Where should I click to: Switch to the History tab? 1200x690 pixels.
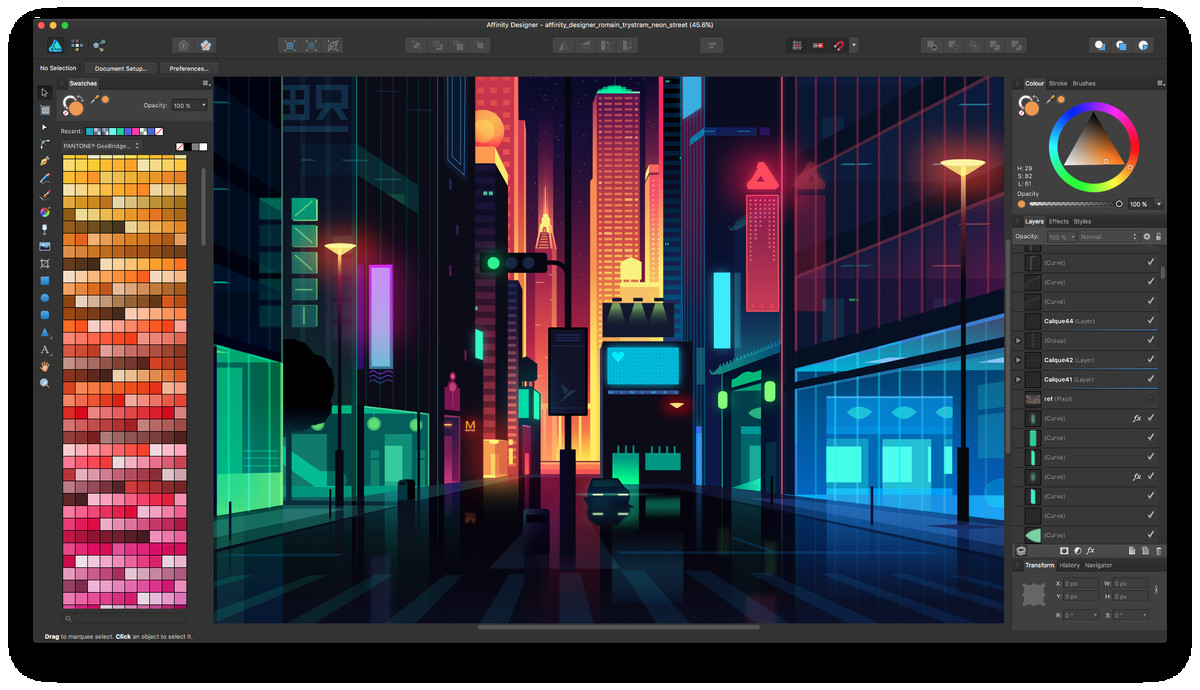(1070, 565)
